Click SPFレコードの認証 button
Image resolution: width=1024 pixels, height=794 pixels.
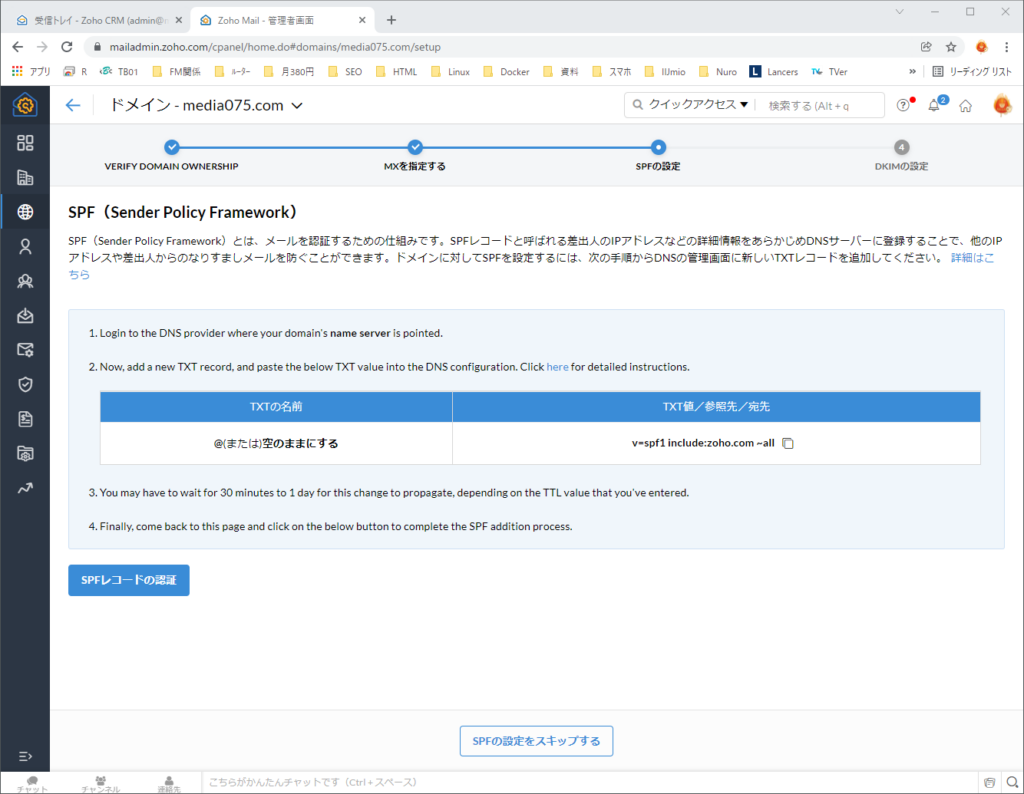pos(129,580)
